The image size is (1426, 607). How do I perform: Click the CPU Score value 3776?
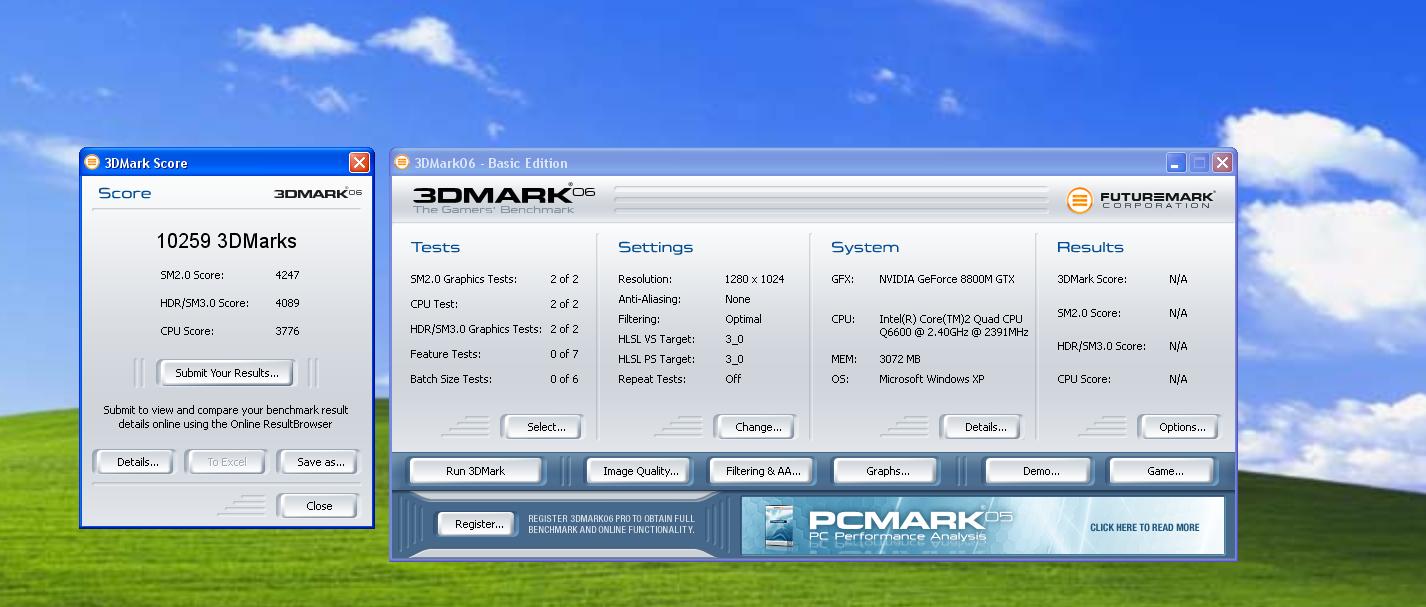click(x=287, y=331)
